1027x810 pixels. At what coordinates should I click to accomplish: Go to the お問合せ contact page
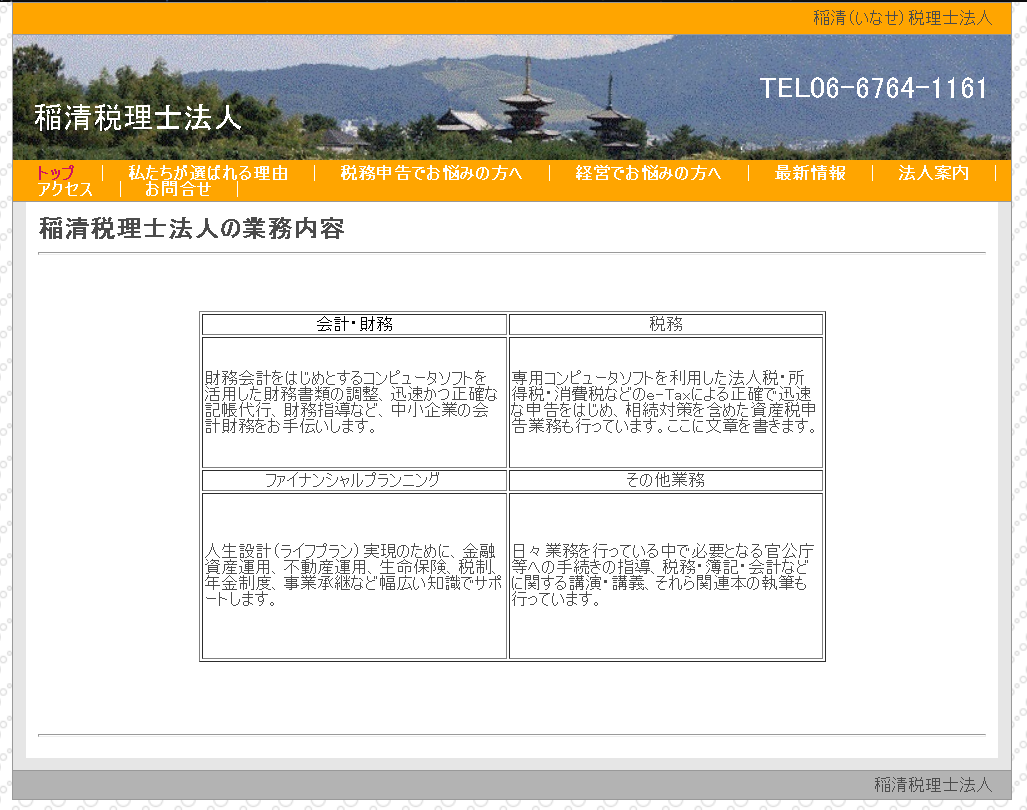click(x=178, y=189)
